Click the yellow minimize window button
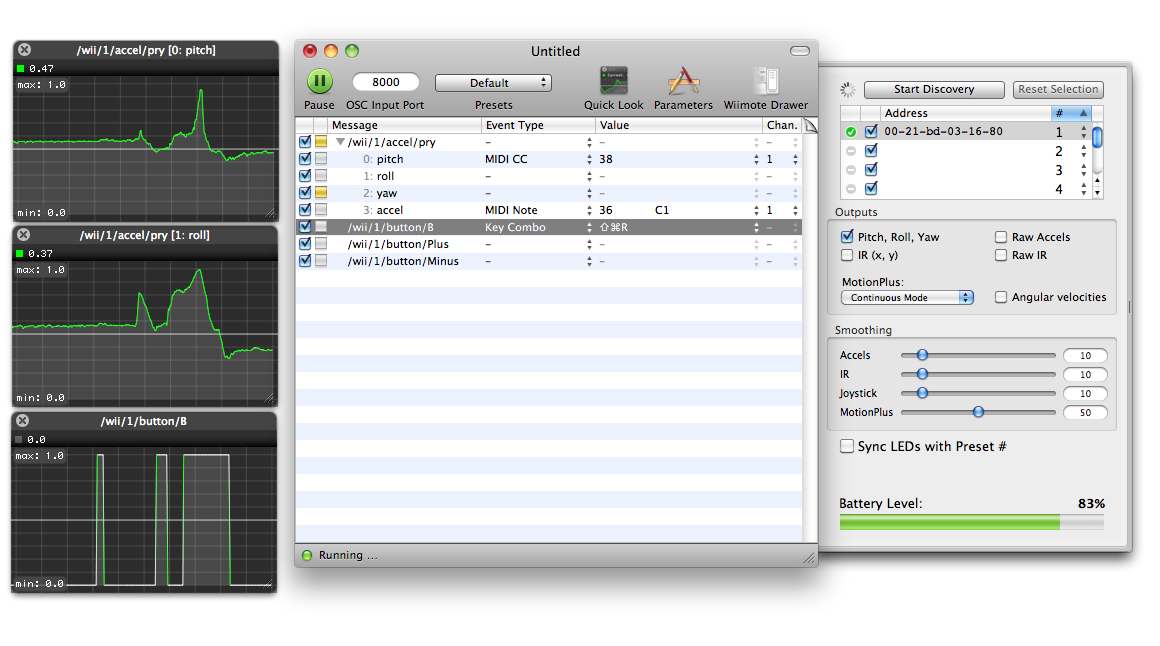 click(331, 51)
